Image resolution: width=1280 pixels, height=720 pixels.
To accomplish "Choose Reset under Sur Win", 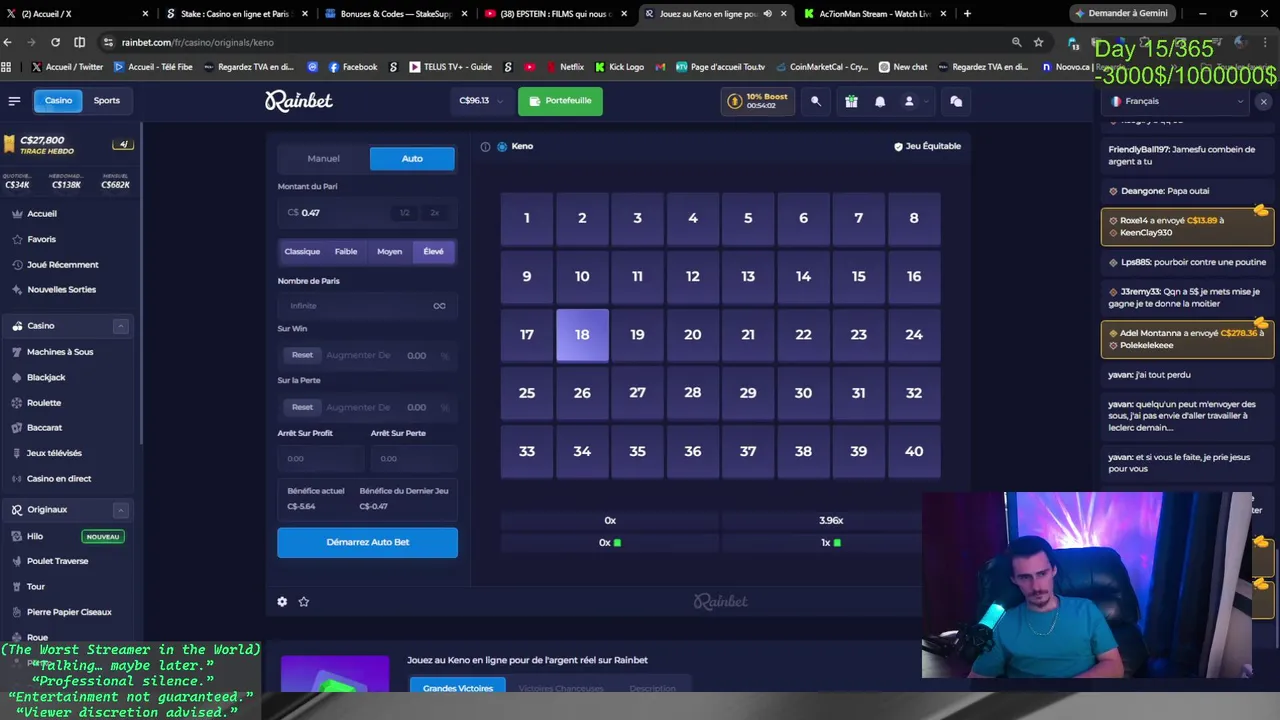I will [302, 355].
